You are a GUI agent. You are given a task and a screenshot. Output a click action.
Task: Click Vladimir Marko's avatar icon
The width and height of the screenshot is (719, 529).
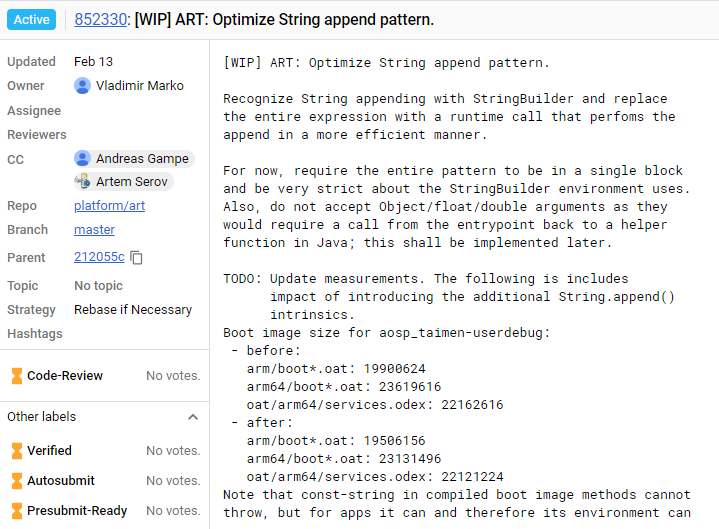tap(83, 86)
